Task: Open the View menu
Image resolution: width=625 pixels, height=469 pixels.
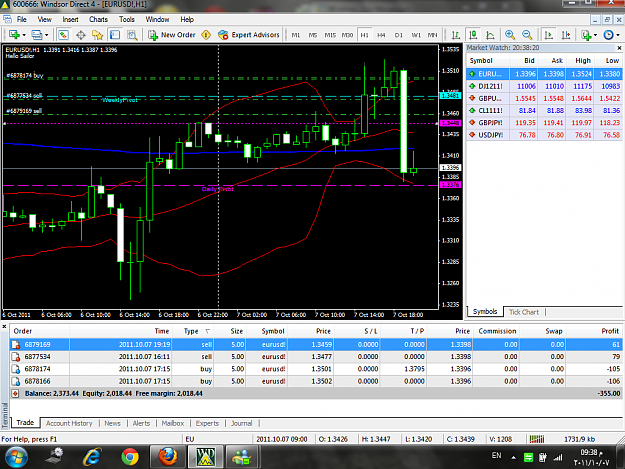Action: tap(44, 20)
